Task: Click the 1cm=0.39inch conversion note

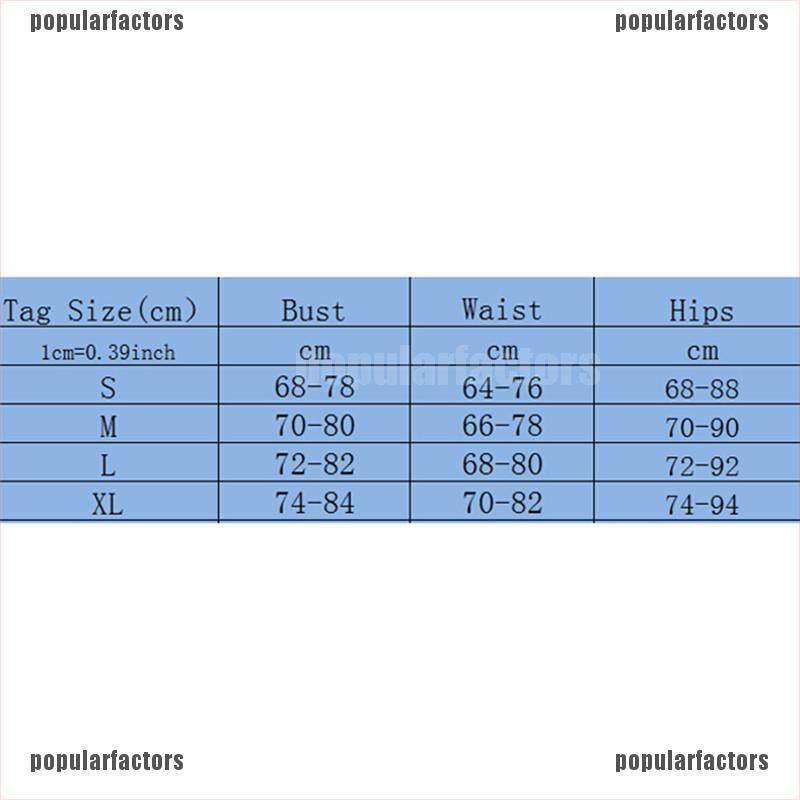Action: 108,353
